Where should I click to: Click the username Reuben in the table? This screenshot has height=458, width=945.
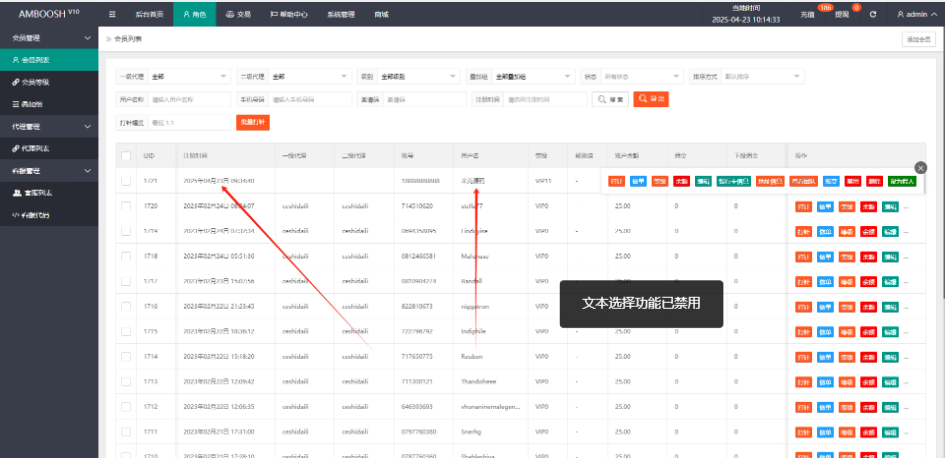(x=471, y=357)
